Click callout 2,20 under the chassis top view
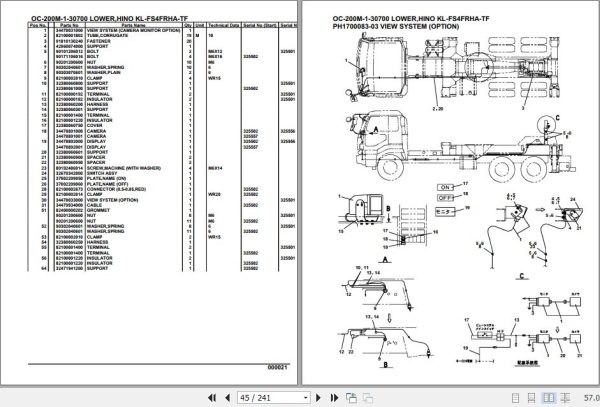 (x=438, y=109)
